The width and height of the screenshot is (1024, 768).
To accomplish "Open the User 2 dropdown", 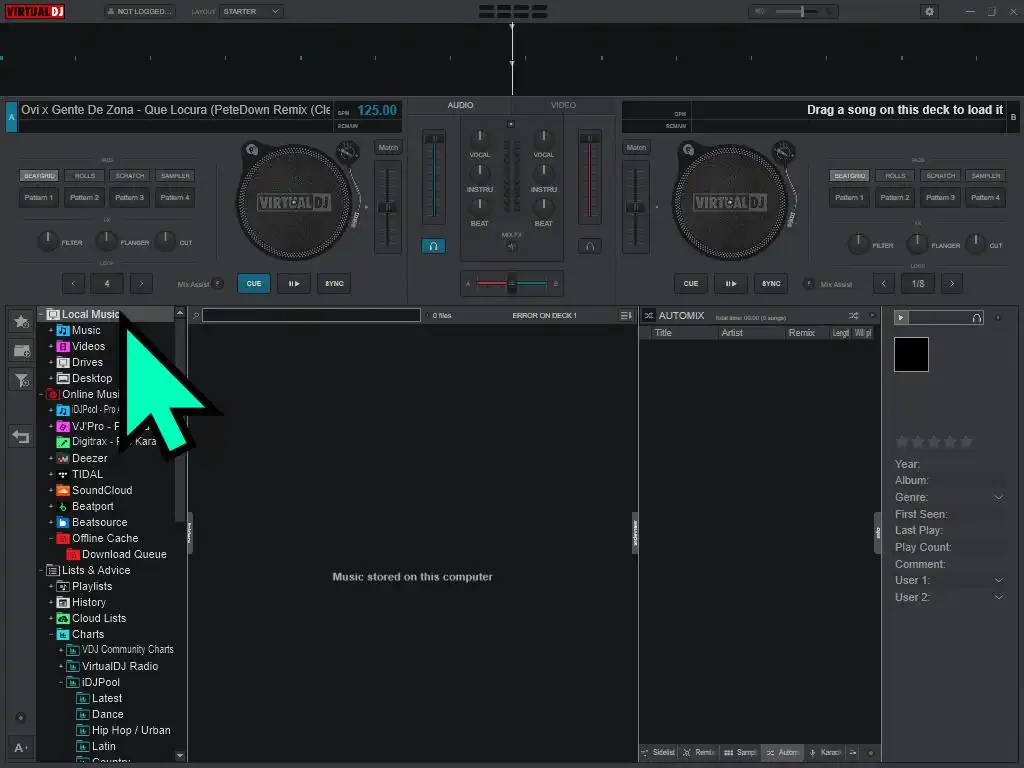I will (999, 598).
